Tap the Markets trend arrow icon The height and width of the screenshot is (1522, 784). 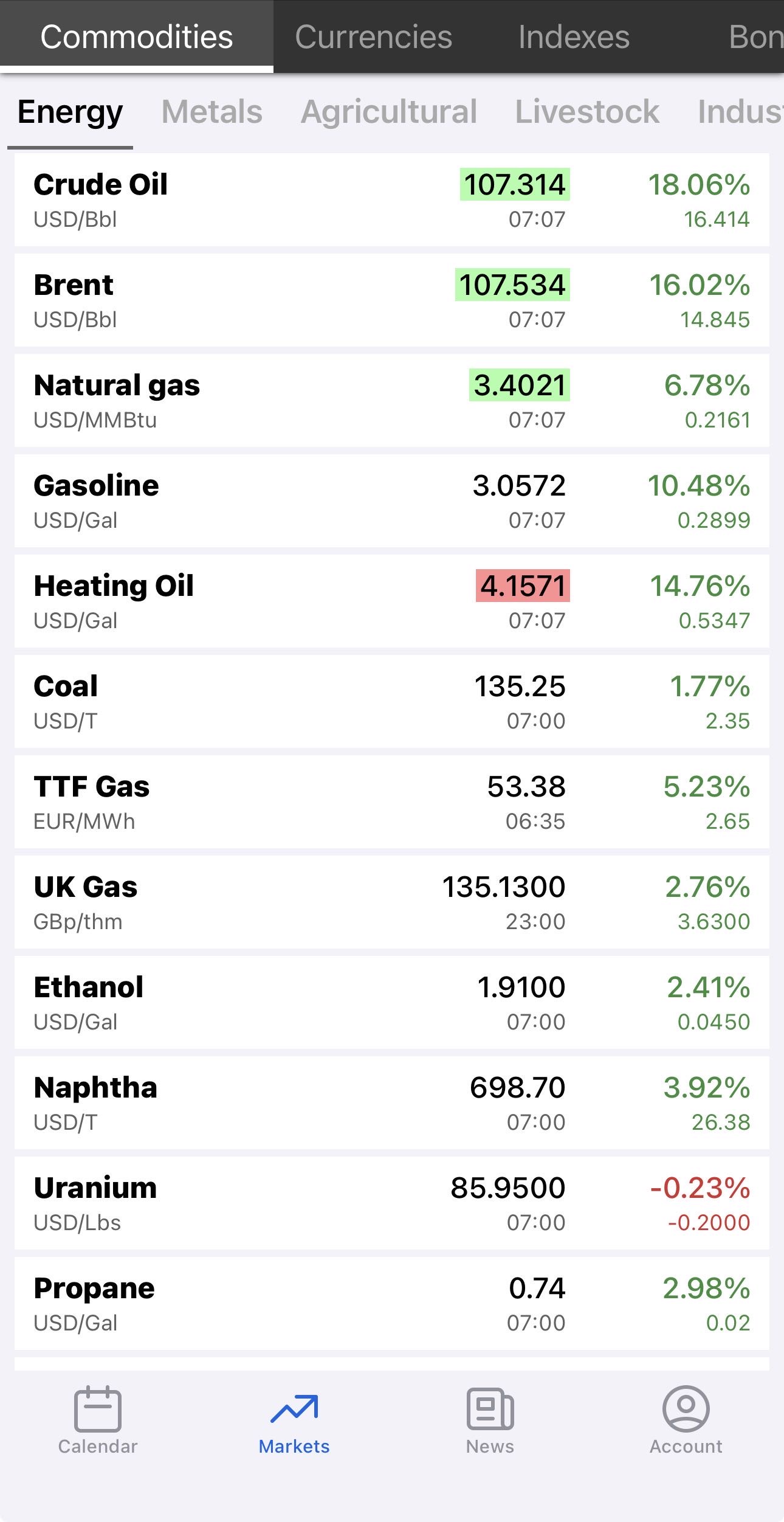coord(294,1410)
